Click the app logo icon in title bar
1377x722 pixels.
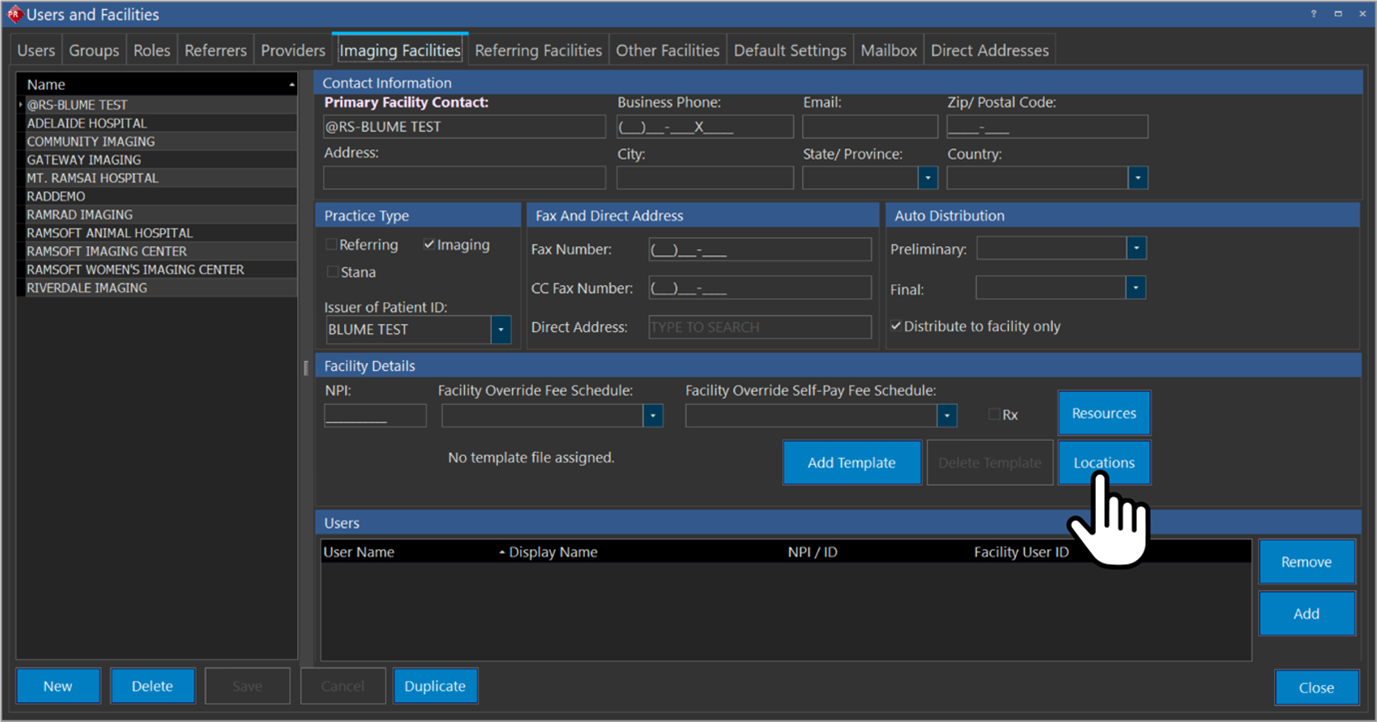(x=14, y=15)
